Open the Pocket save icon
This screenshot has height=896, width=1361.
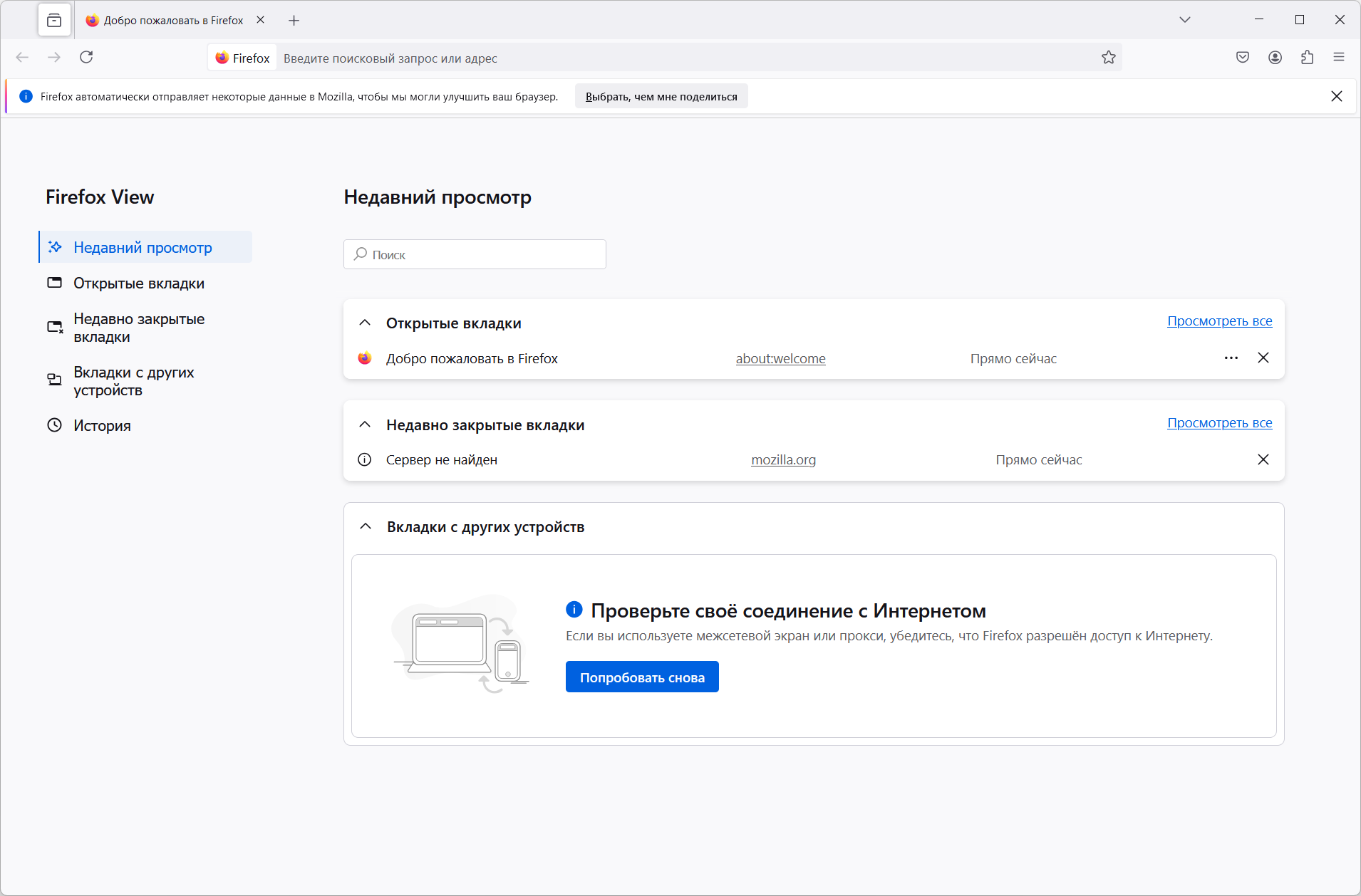pos(1243,58)
